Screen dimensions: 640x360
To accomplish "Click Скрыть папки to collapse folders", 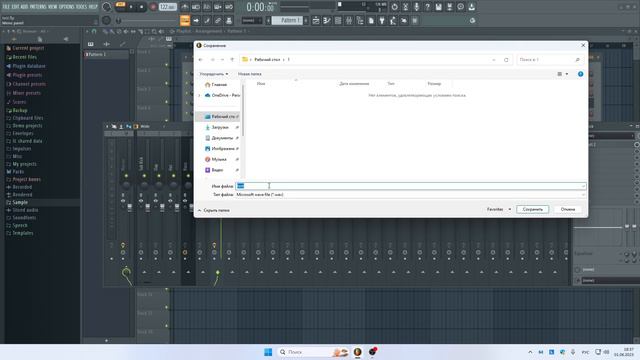I will click(x=213, y=210).
